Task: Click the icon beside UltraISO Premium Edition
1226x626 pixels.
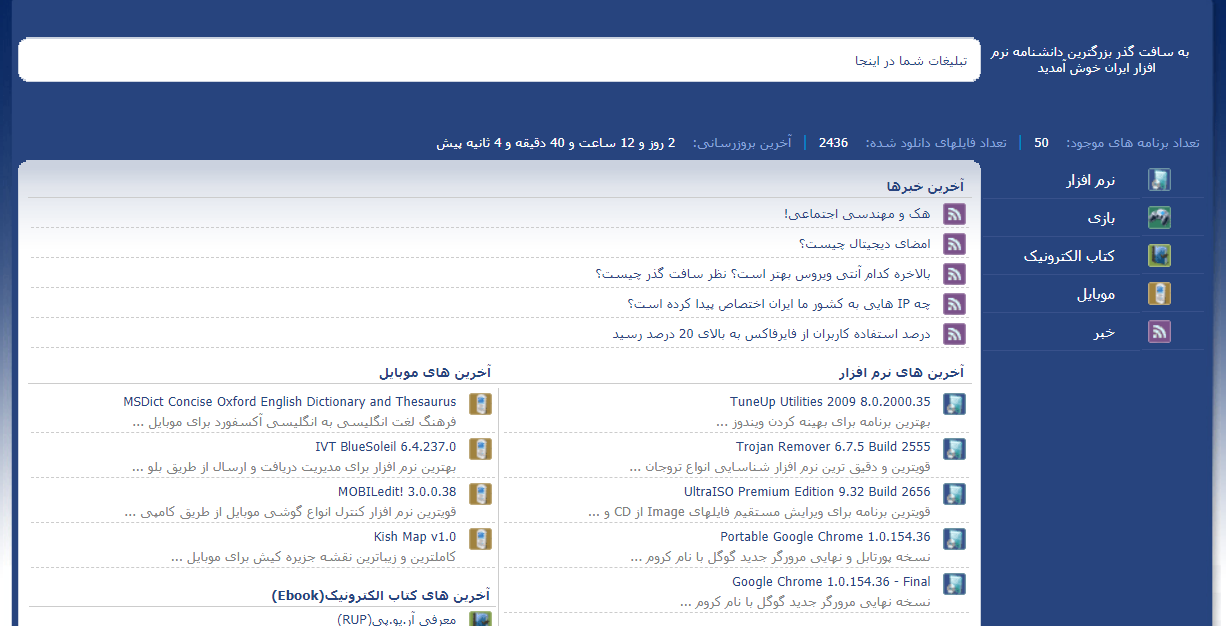Action: tap(955, 494)
